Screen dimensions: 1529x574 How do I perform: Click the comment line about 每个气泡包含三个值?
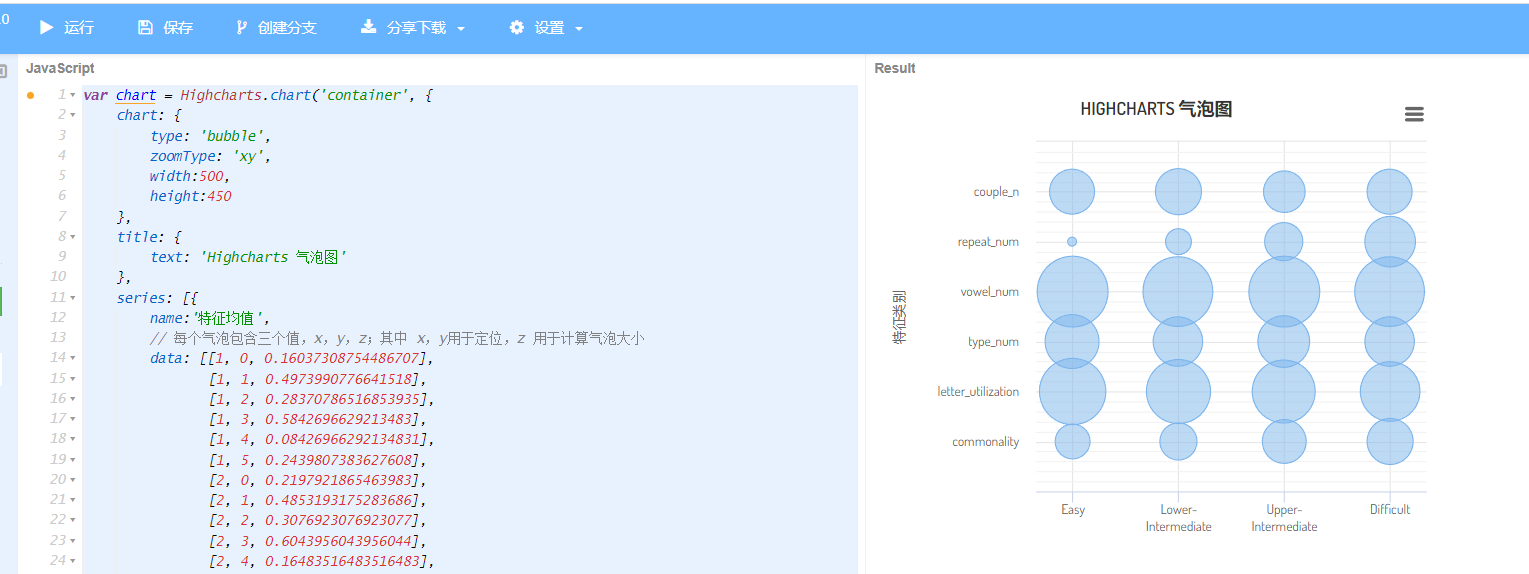pos(397,338)
